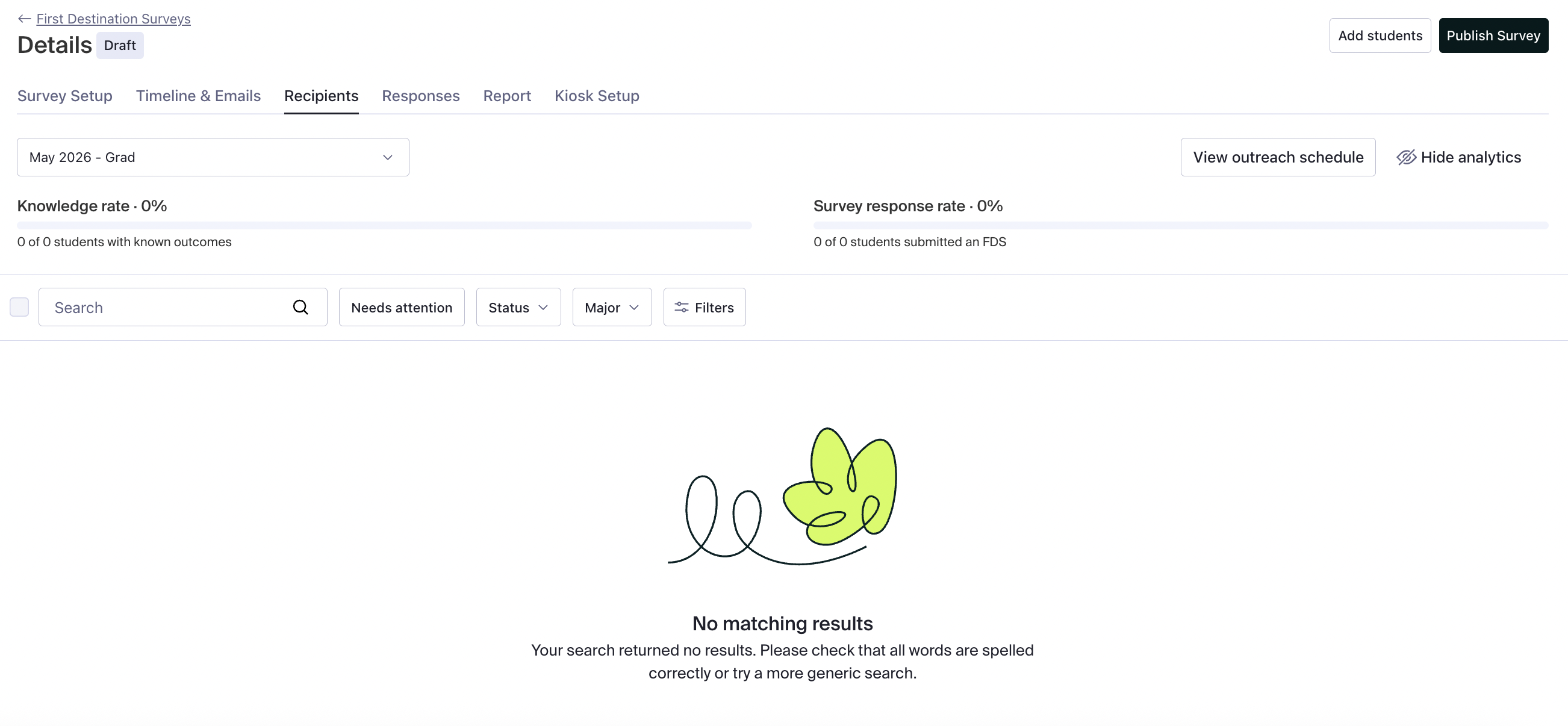
Task: Open the Filters panel button
Action: [705, 306]
